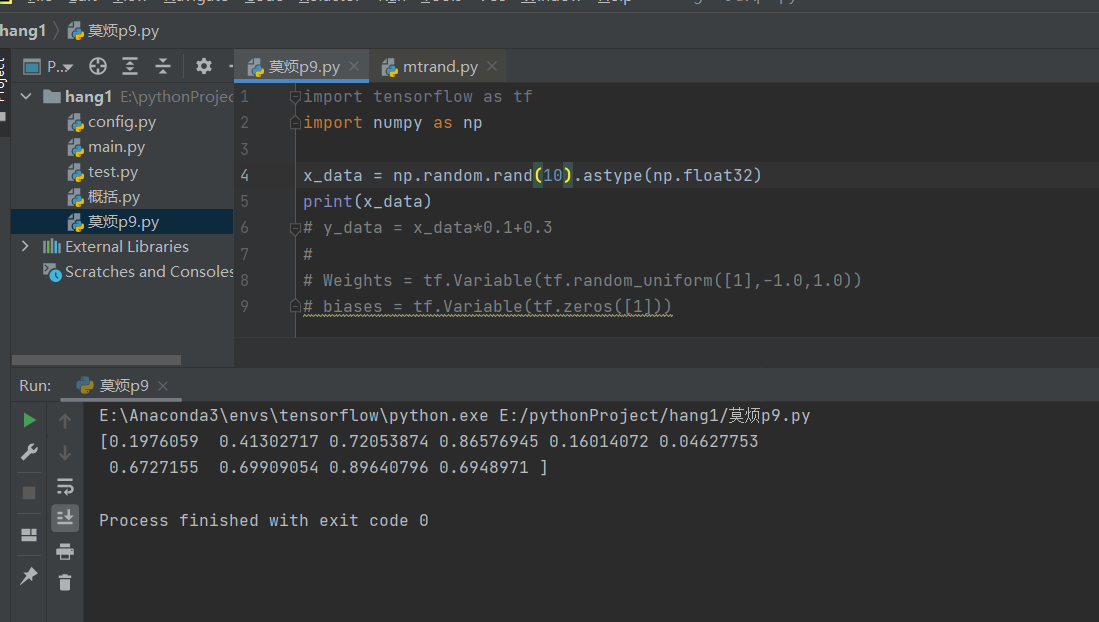Image resolution: width=1099 pixels, height=622 pixels.
Task: Toggle soft-wrap in the console output
Action: [64, 486]
